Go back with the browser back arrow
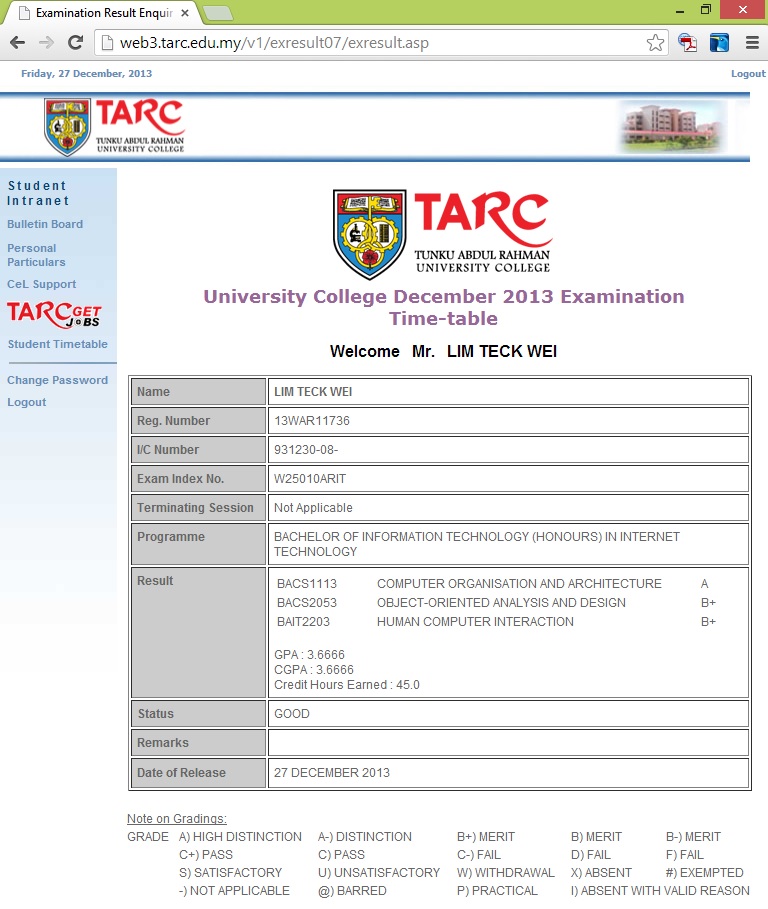 [18, 42]
